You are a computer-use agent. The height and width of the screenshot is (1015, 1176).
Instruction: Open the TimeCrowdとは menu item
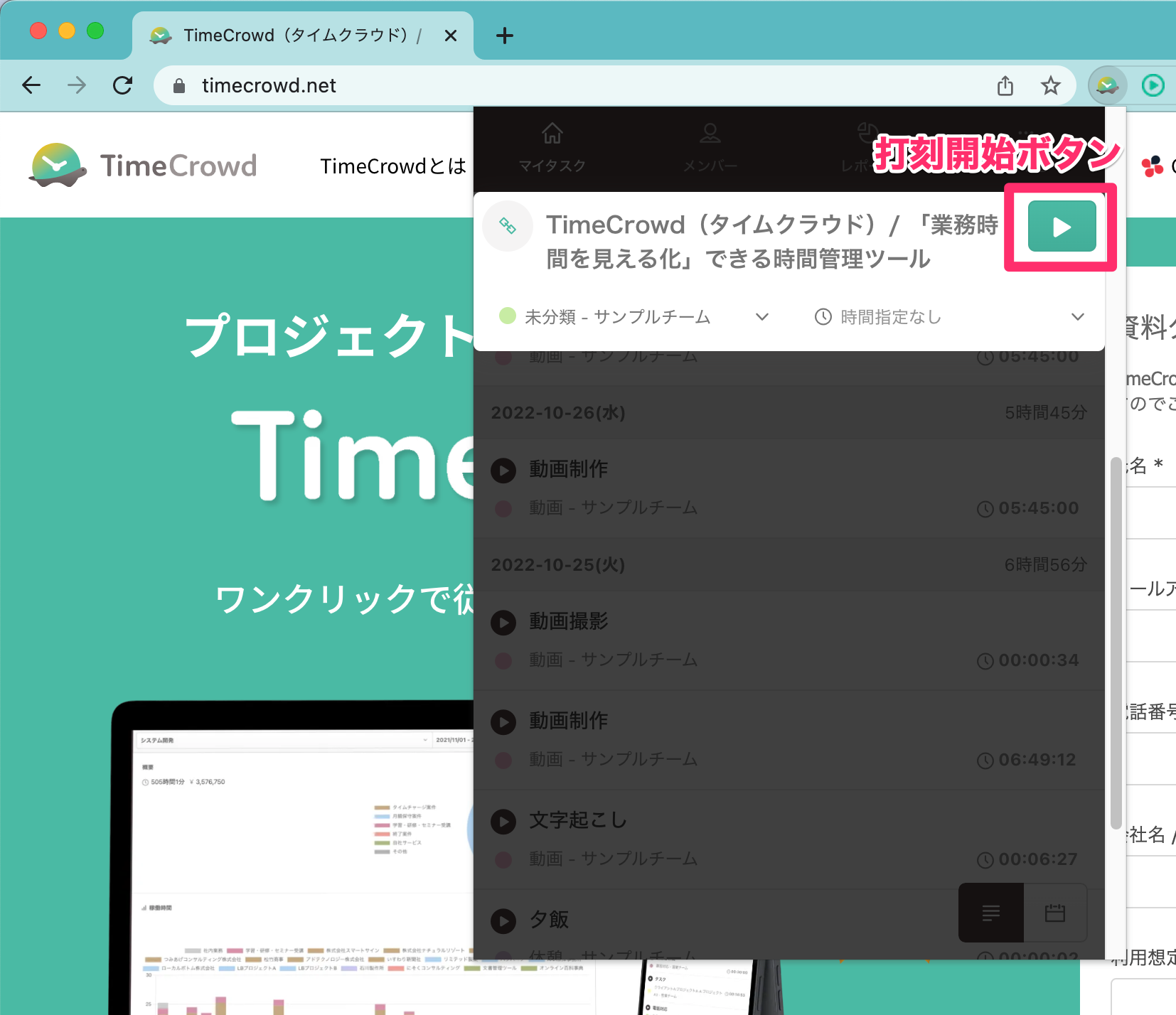click(393, 166)
